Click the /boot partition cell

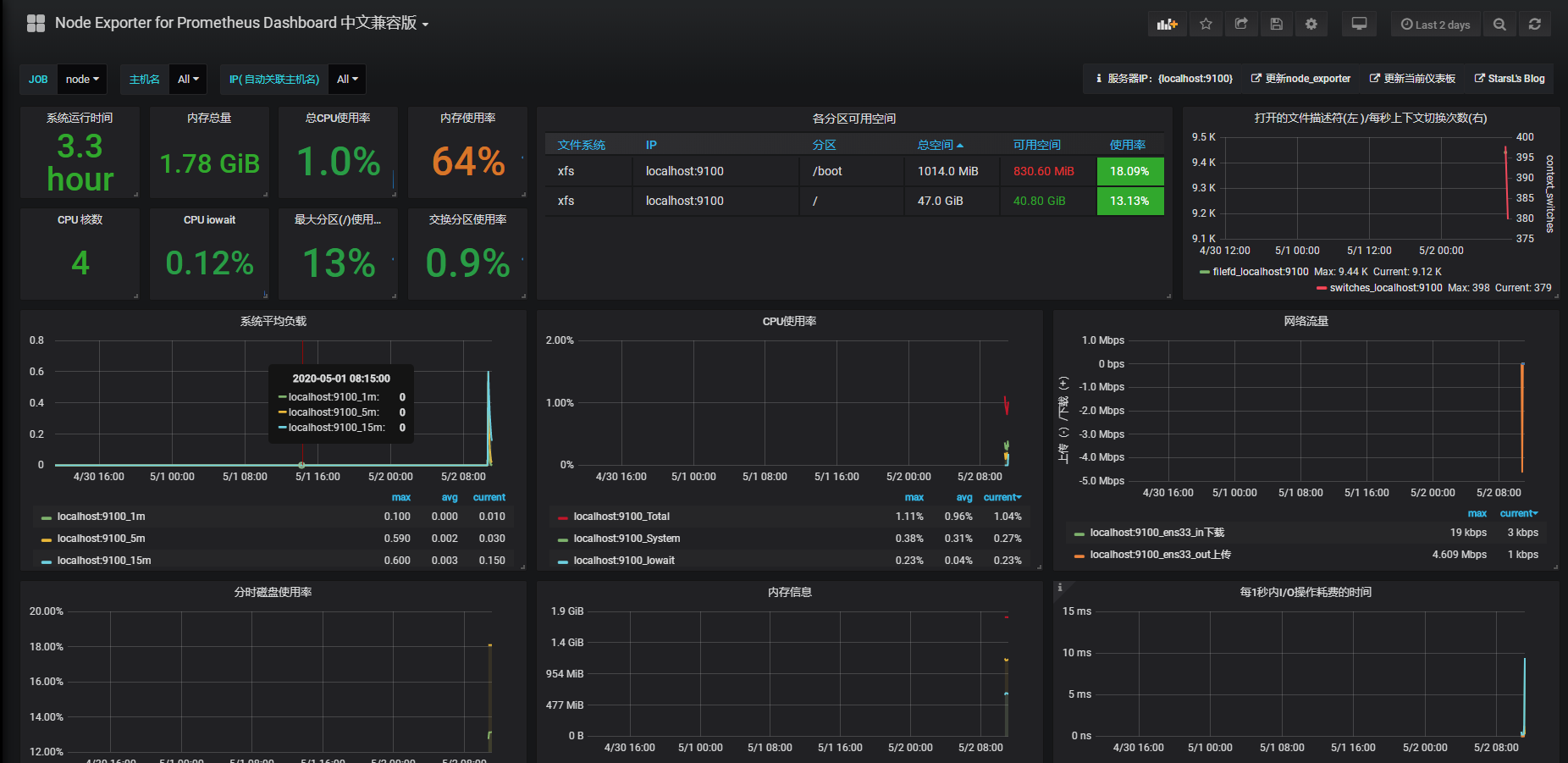click(x=851, y=171)
